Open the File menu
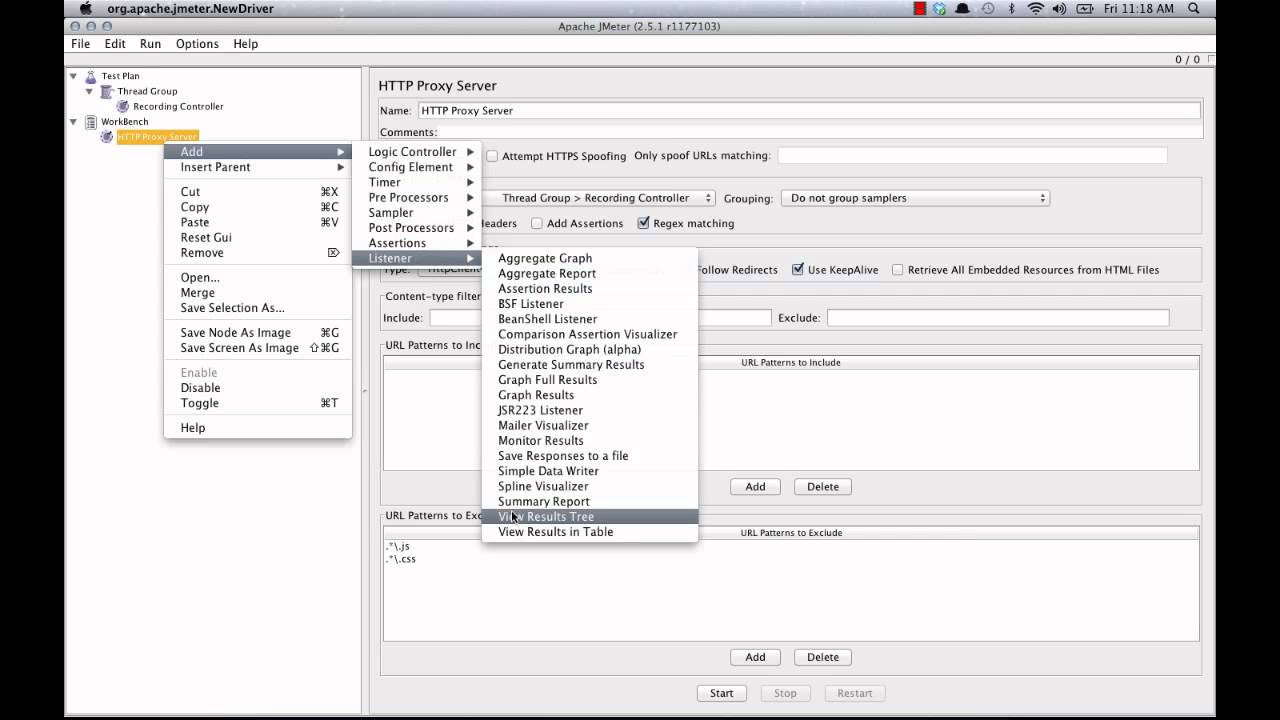 pyautogui.click(x=81, y=44)
